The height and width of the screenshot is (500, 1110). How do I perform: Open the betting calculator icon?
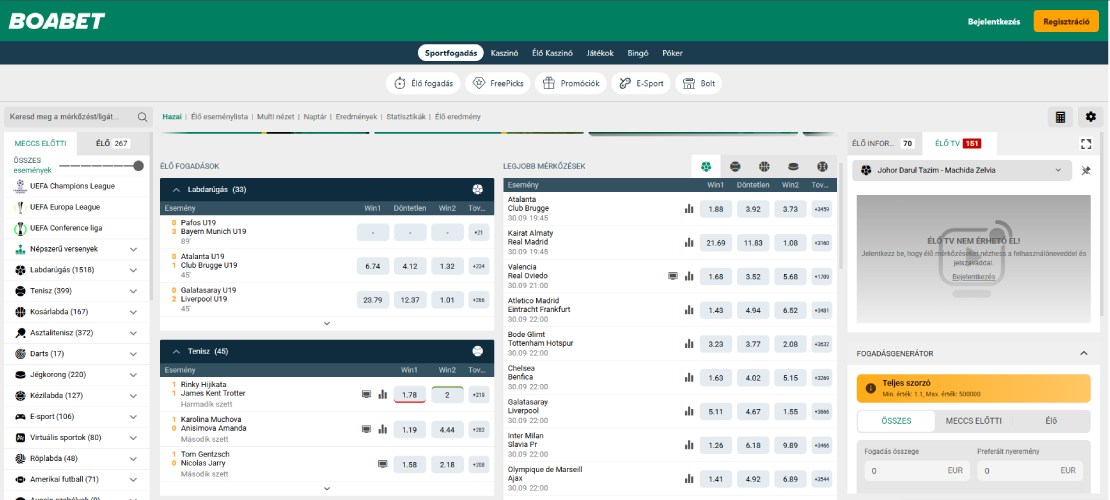(1060, 117)
